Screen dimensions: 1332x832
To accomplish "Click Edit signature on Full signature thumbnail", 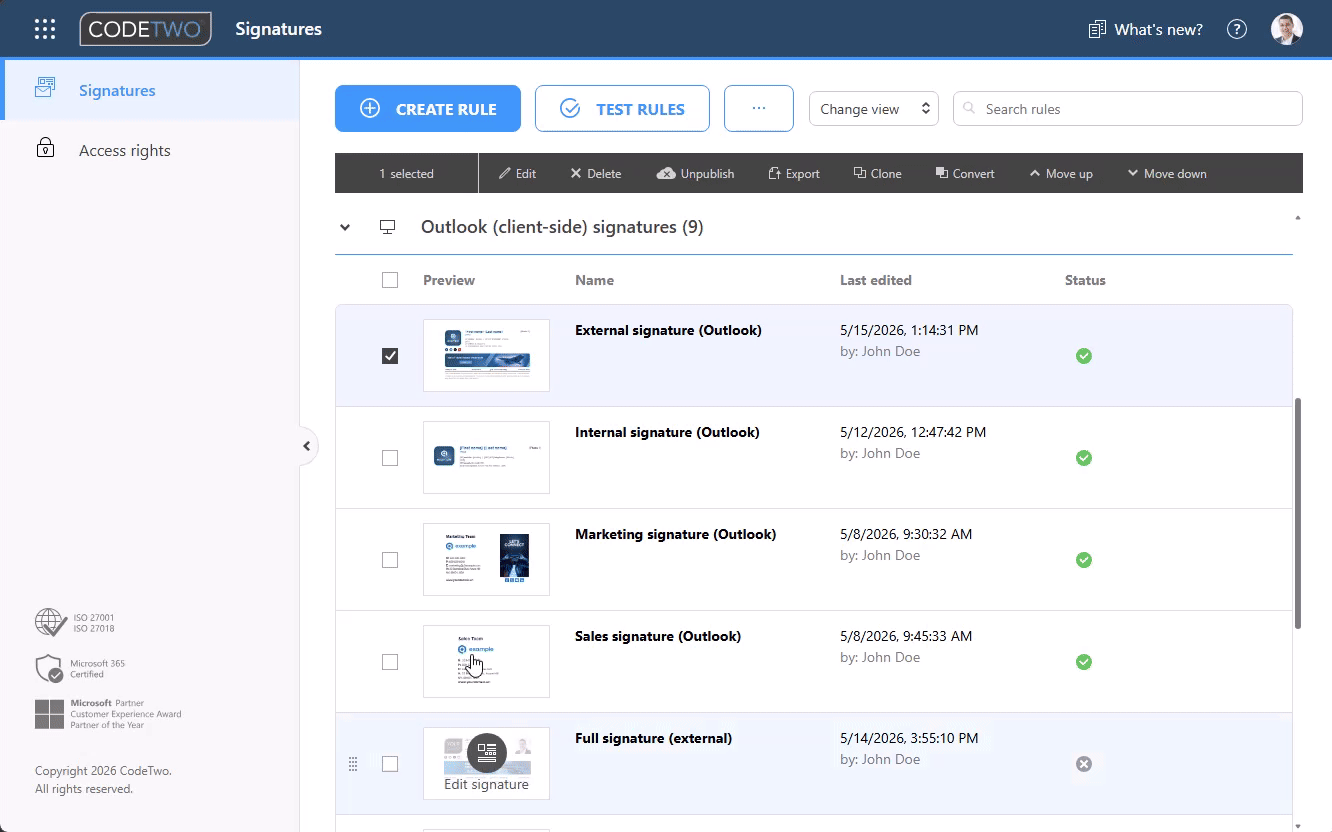I will click(486, 763).
